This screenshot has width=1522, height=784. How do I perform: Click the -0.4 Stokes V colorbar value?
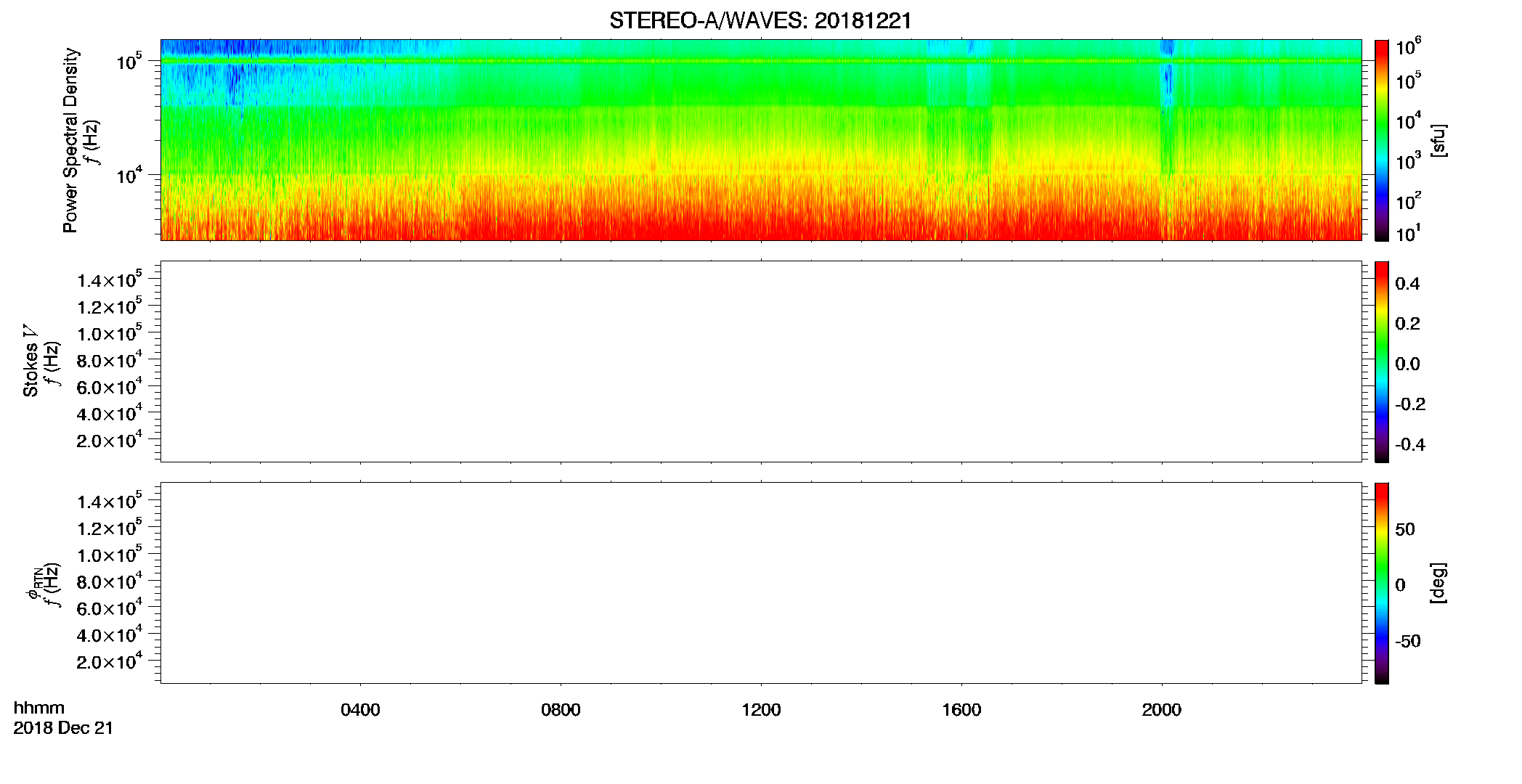[1410, 444]
